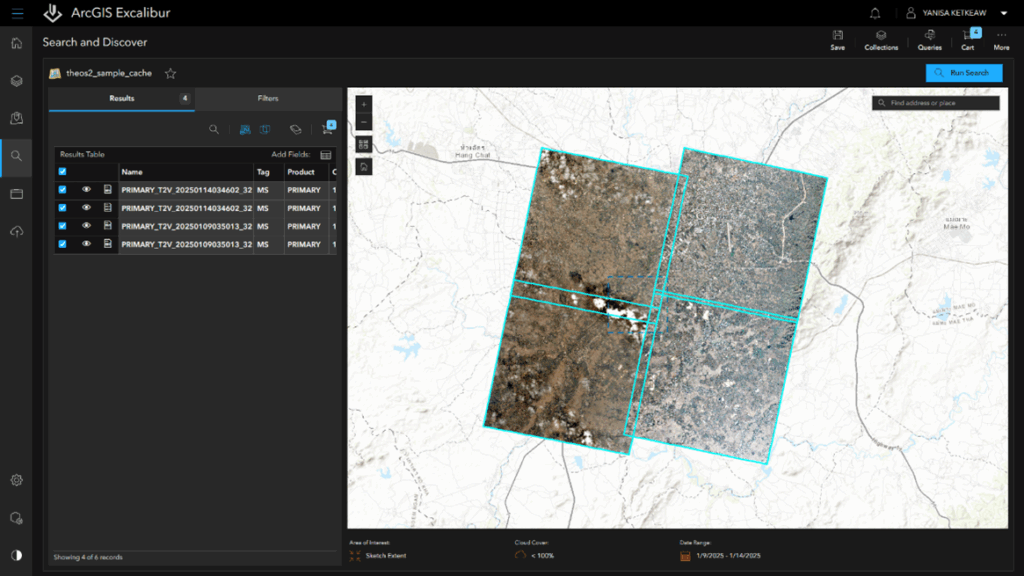Viewport: 1024px width, 576px height.
Task: Click the Run Search button
Action: click(963, 73)
